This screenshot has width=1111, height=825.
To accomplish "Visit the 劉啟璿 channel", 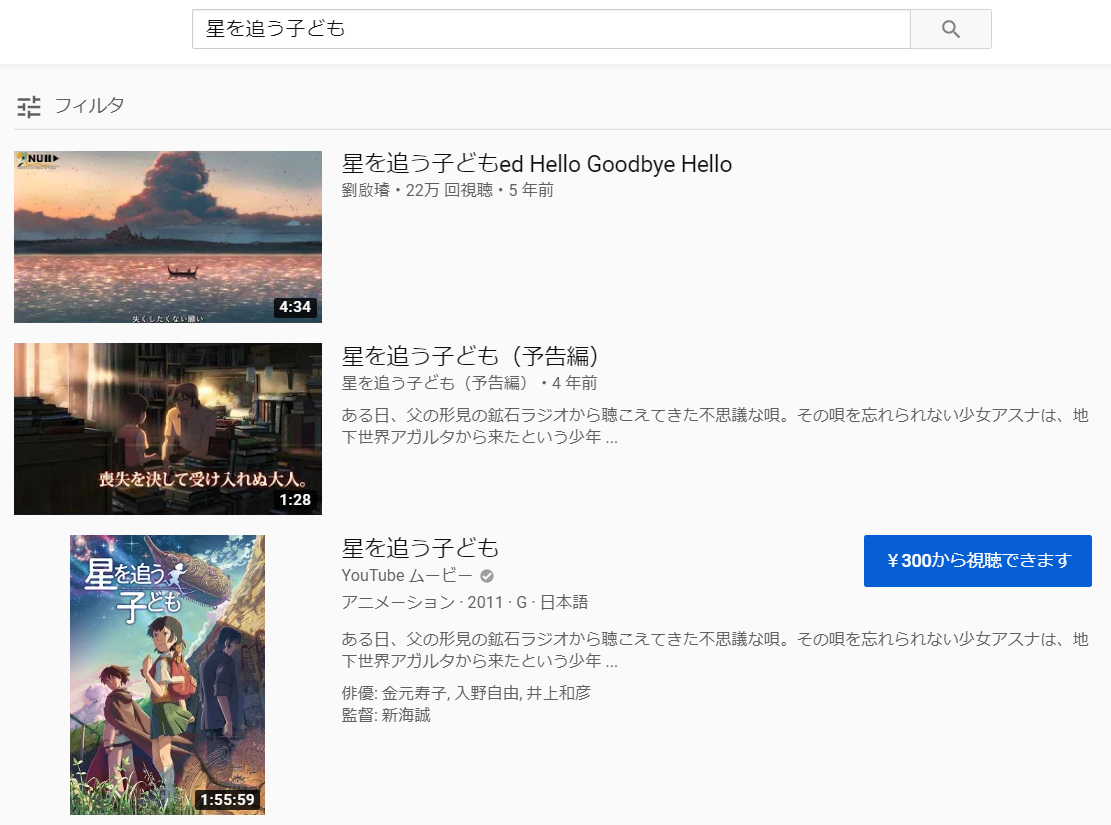I will click(x=366, y=190).
